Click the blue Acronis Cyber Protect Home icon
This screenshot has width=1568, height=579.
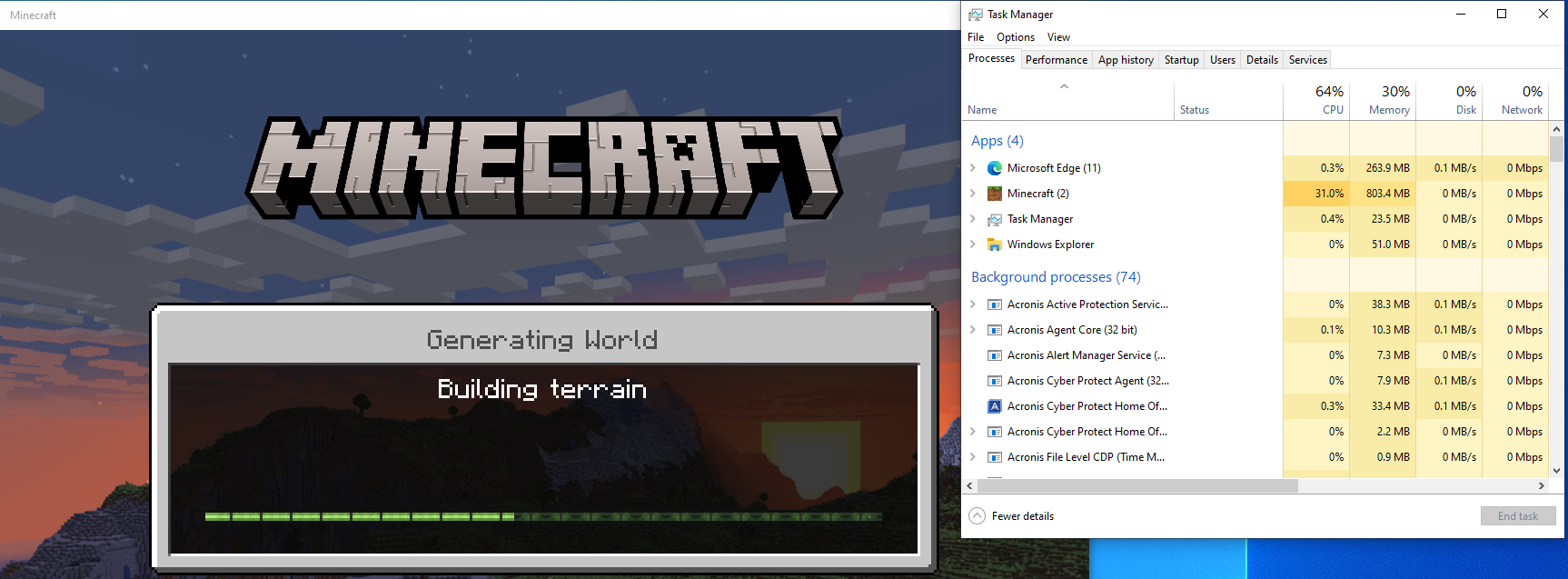point(995,406)
